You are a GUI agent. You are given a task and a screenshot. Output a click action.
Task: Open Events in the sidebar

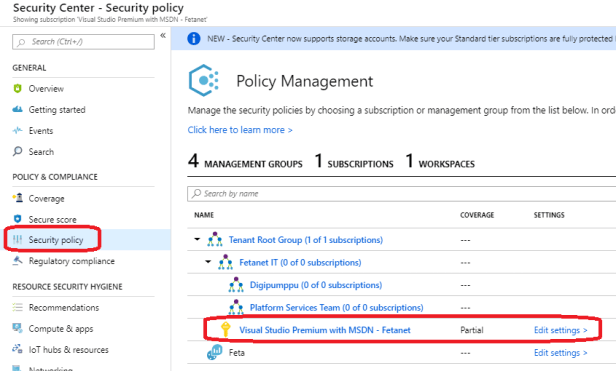point(41,131)
